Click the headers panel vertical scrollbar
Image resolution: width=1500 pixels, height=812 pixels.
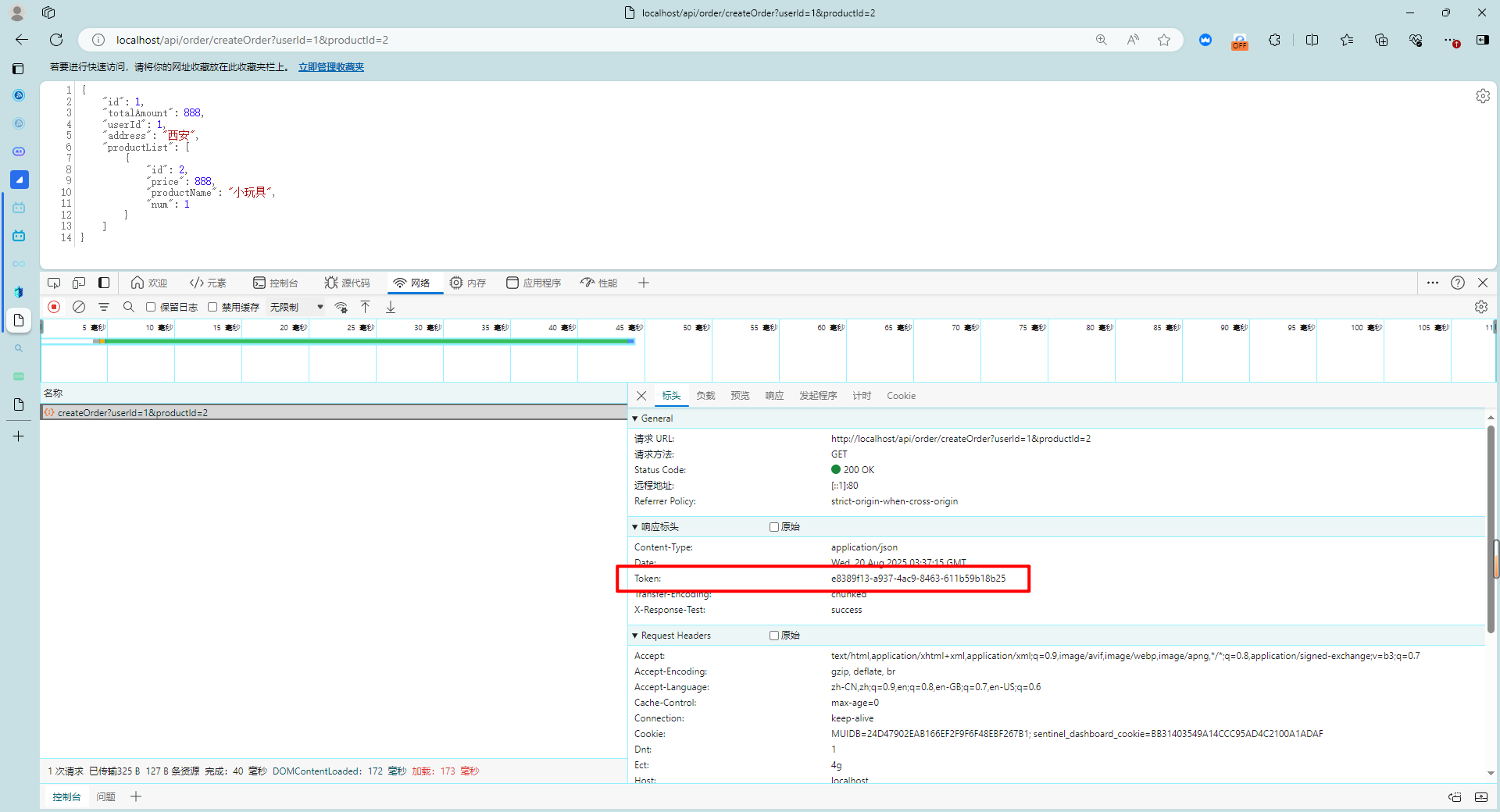point(1491,529)
